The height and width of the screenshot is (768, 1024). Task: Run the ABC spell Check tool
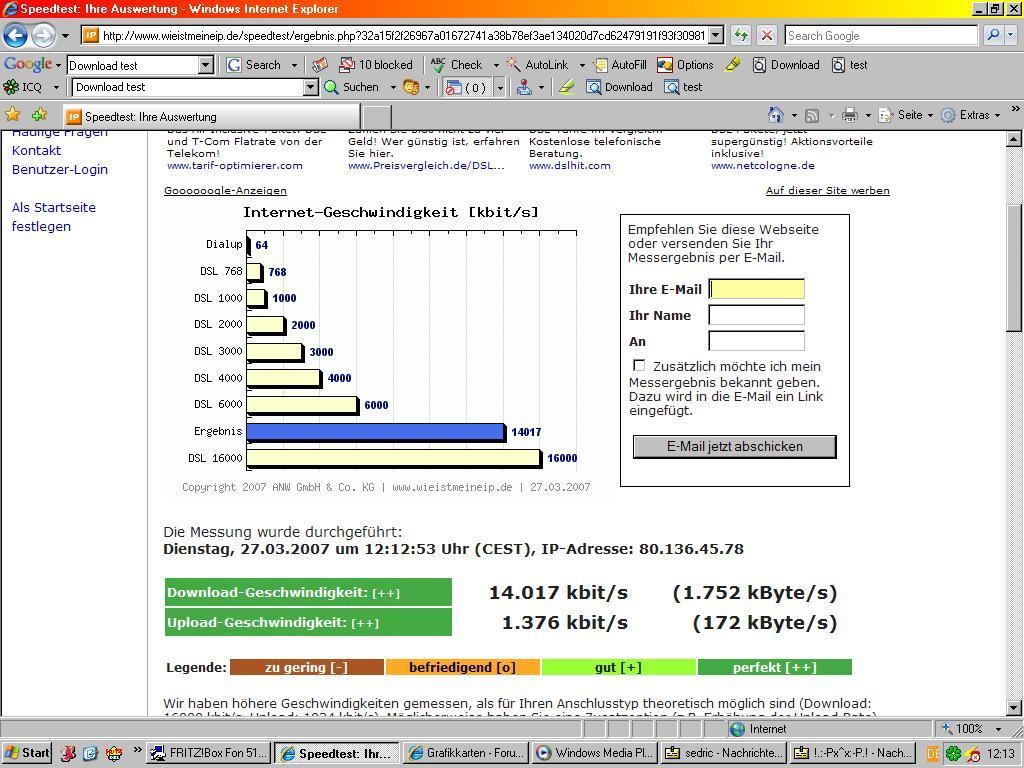pos(456,65)
